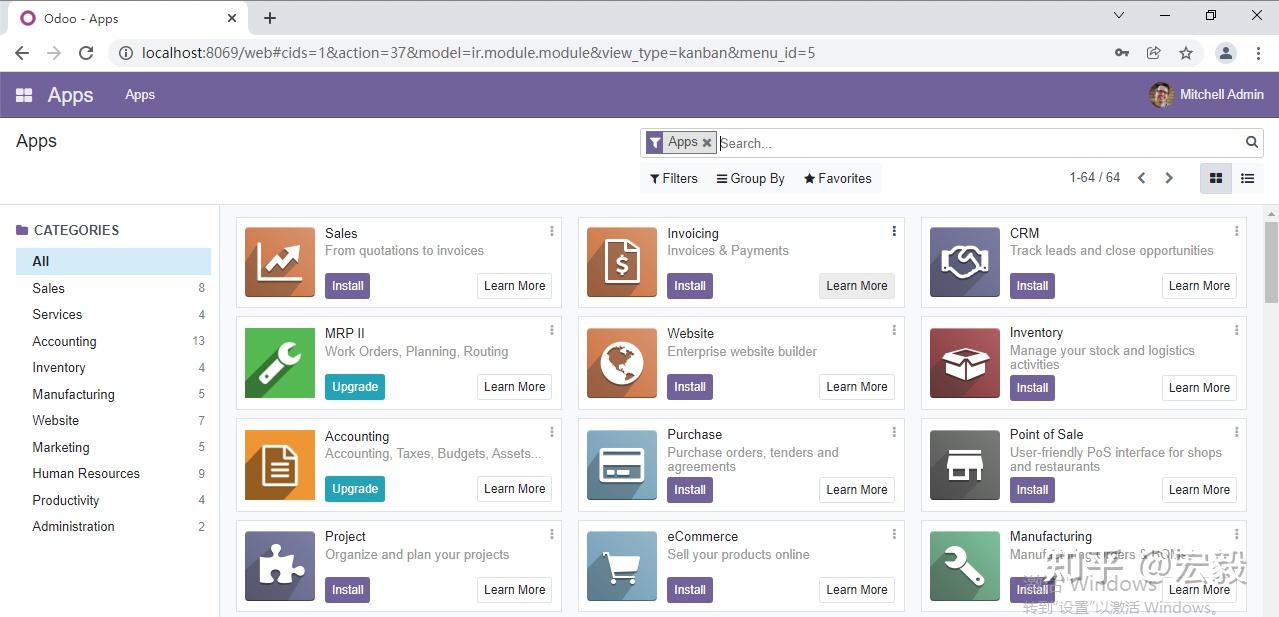This screenshot has width=1279, height=617.
Task: Open the Filters dropdown
Action: tap(673, 178)
